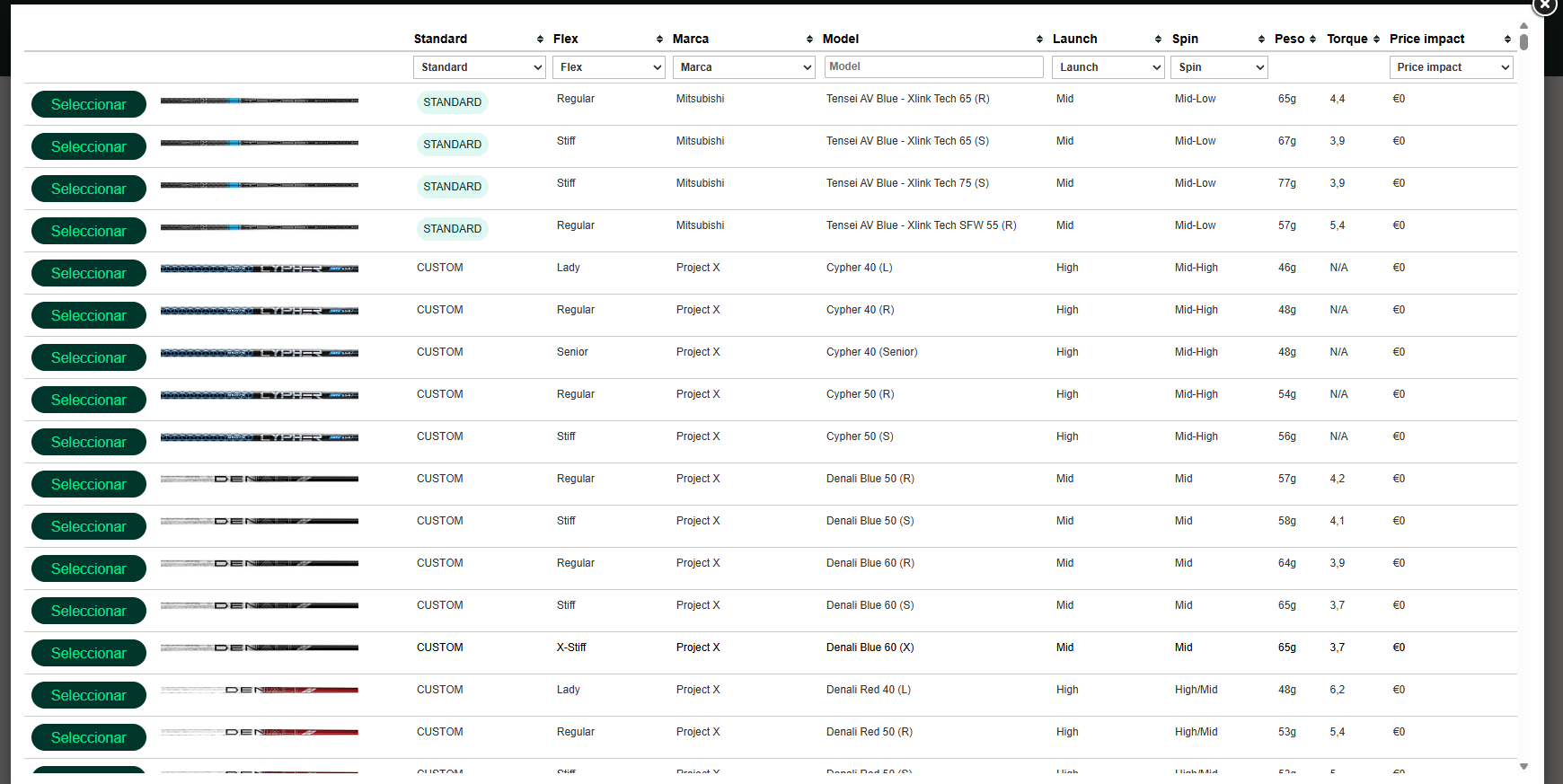Choose Seleccionar for Denali Blue 60 (X)
This screenshot has height=784, width=1563.
(x=88, y=653)
